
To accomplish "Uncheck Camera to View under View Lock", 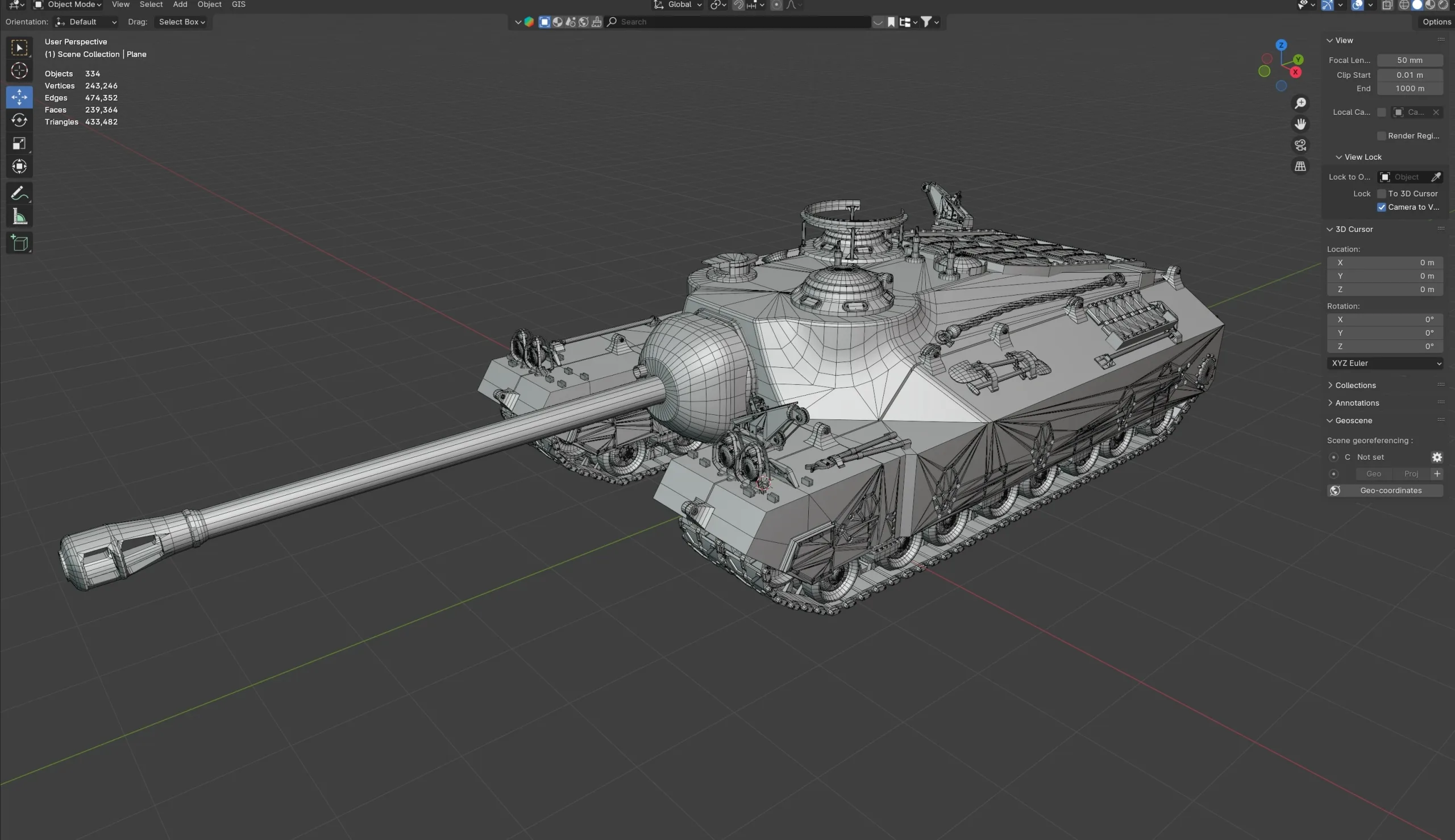I will (x=1381, y=207).
